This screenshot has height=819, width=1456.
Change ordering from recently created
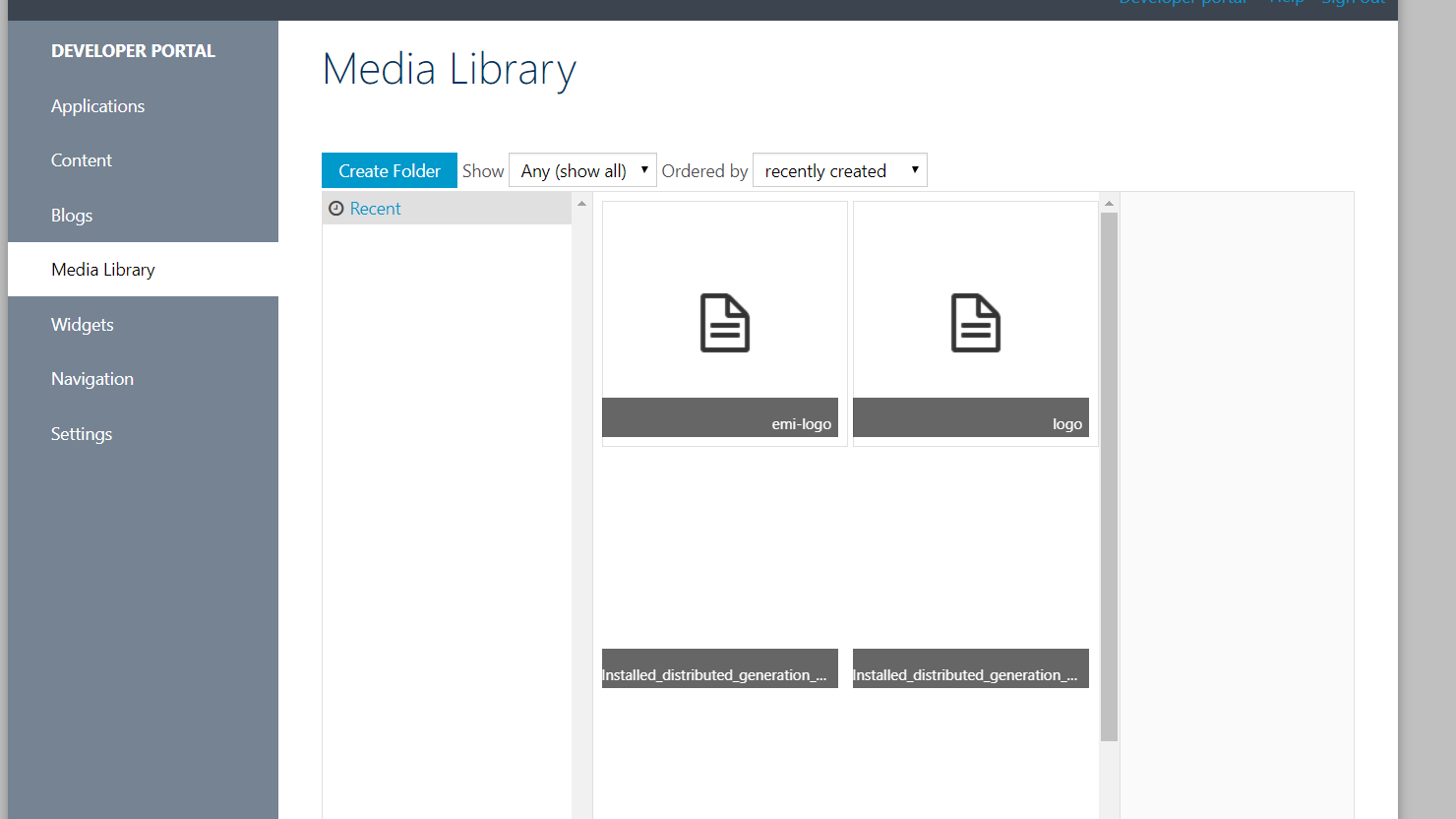coord(839,169)
